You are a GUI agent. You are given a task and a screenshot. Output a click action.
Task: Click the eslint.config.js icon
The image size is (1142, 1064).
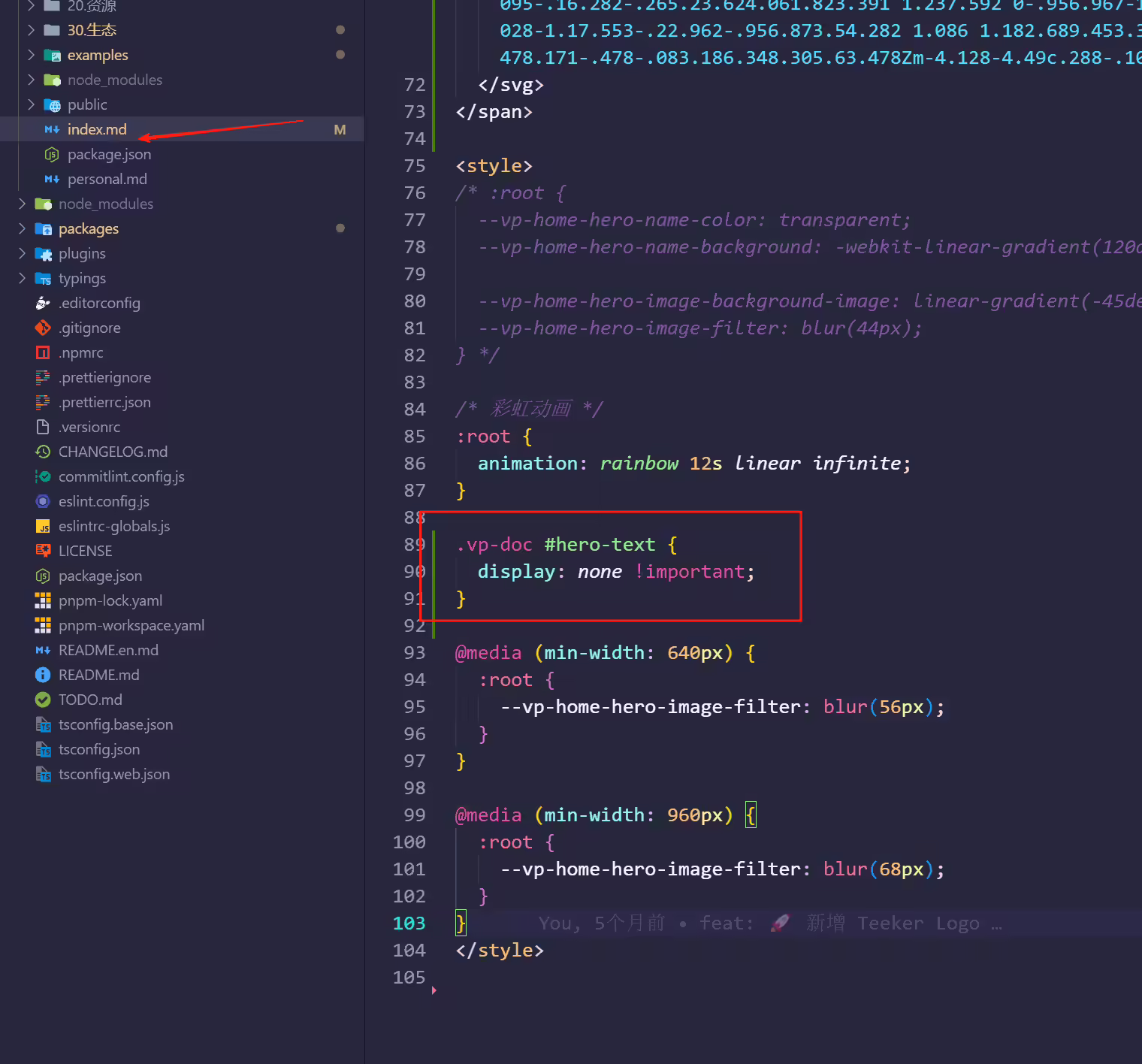43,501
